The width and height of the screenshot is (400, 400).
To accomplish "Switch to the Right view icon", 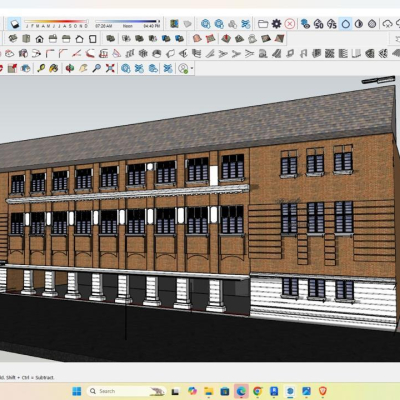I will pos(53,39).
